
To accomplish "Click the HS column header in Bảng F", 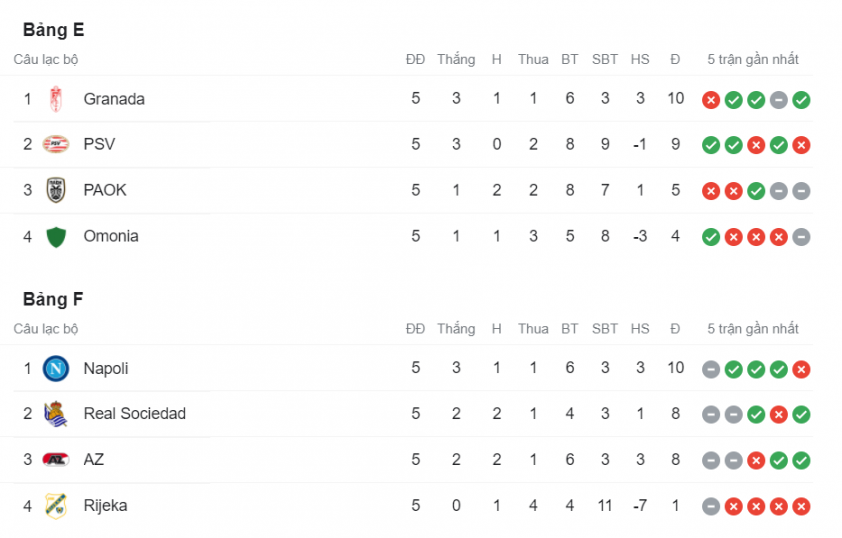I will click(x=640, y=329).
